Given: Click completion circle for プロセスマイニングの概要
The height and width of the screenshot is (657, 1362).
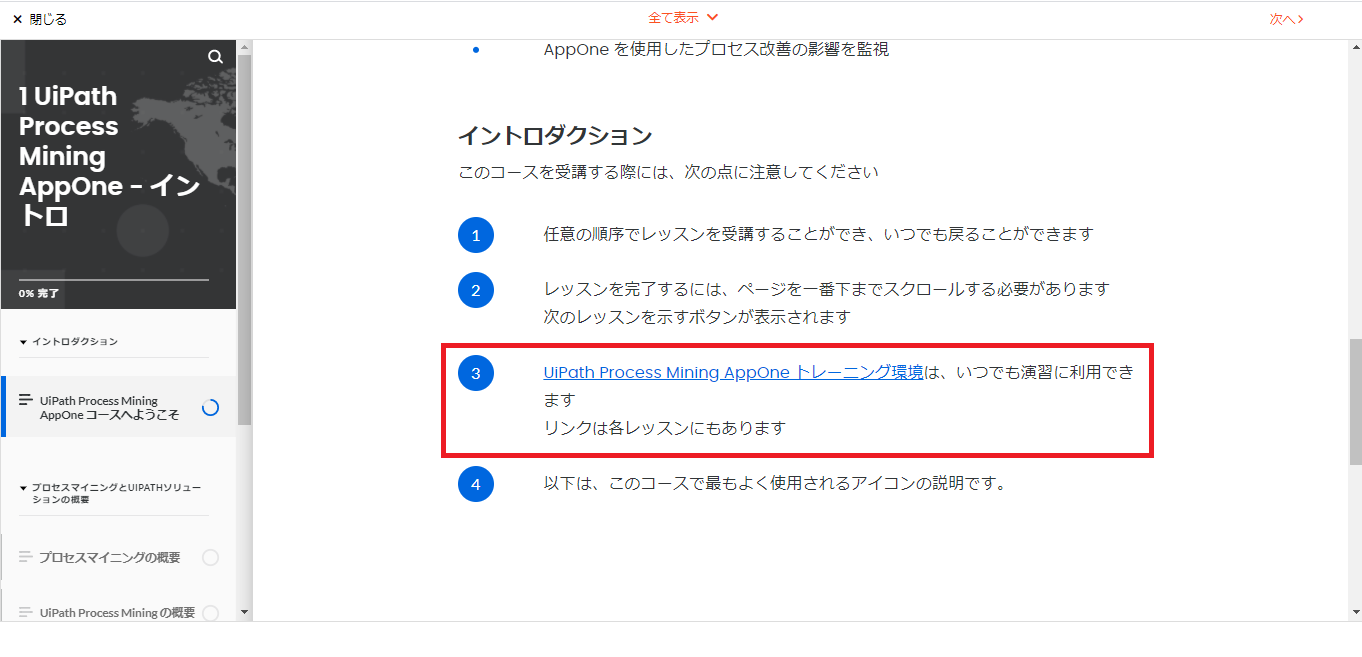Looking at the screenshot, I should [x=210, y=558].
